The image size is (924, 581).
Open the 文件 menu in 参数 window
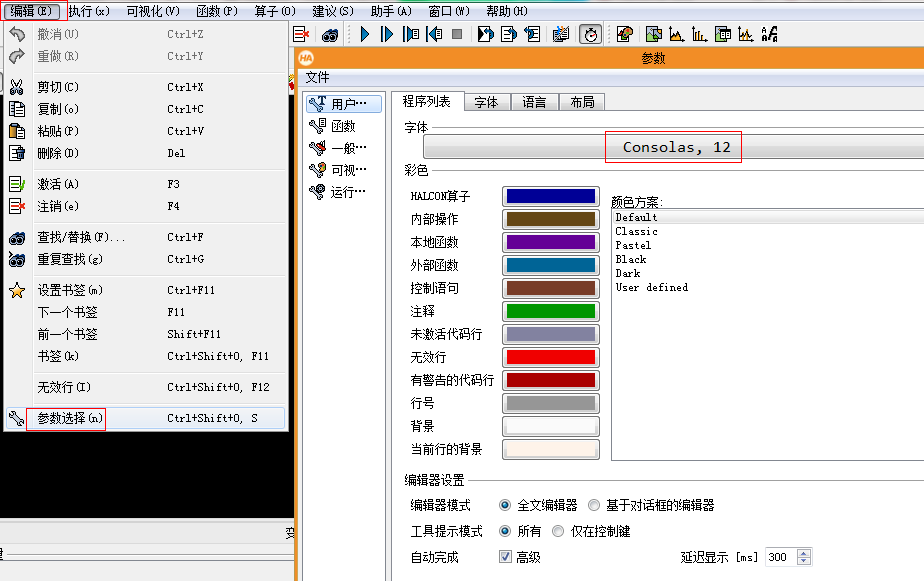pos(318,78)
